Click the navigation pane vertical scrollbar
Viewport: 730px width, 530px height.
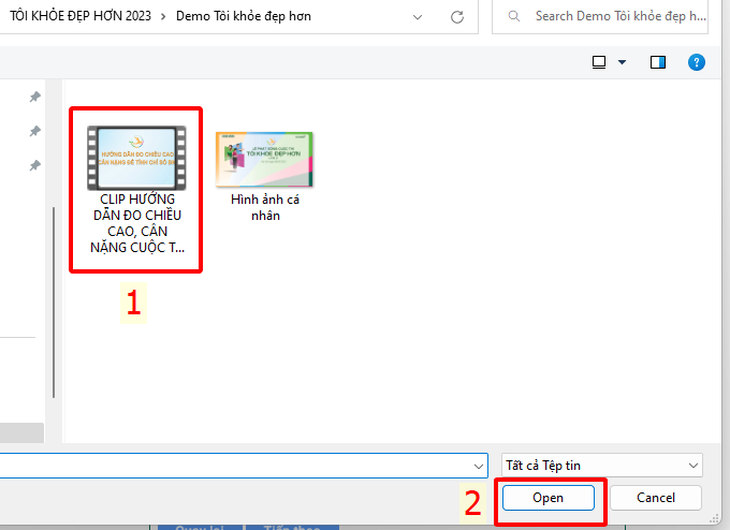pos(54,302)
